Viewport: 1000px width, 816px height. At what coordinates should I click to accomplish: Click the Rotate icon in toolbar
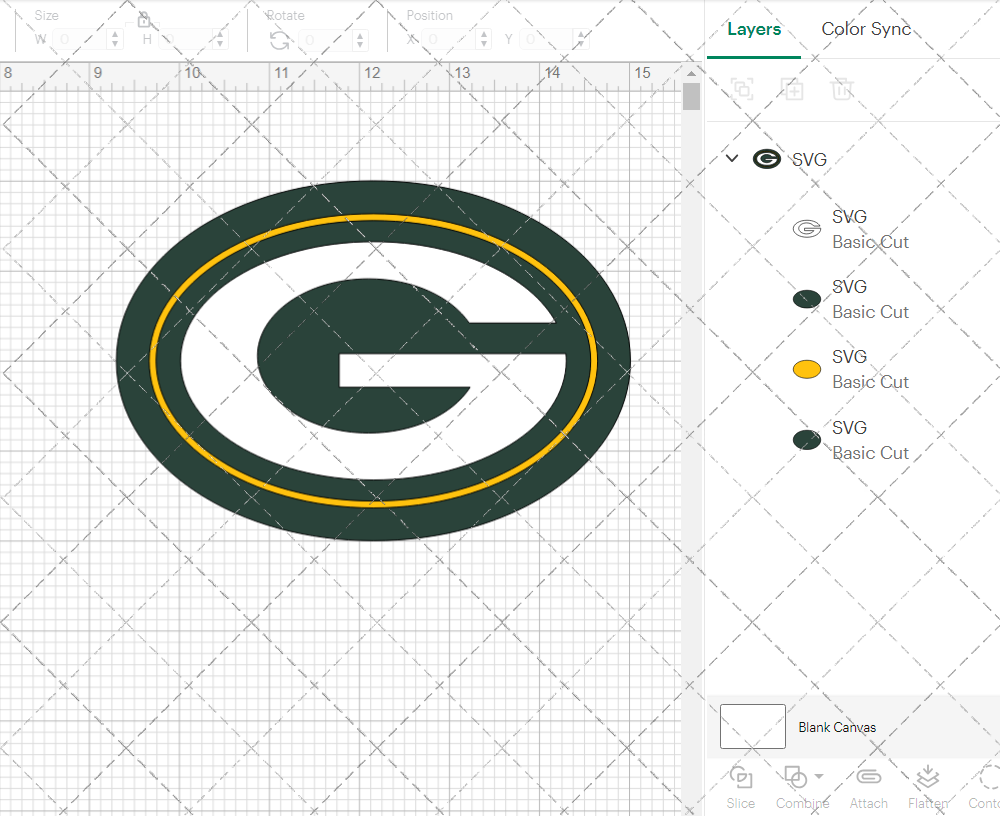point(280,40)
